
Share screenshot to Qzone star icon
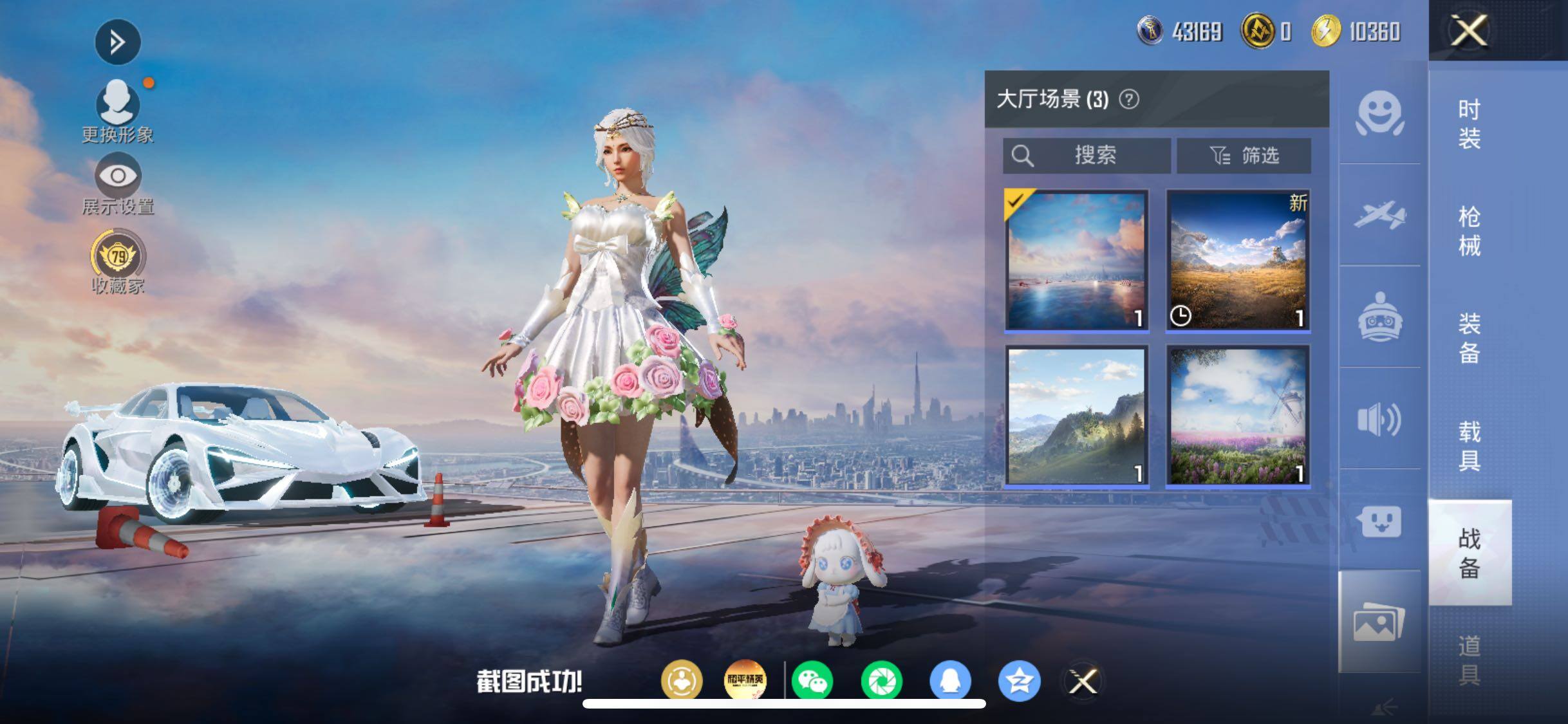coord(1020,681)
